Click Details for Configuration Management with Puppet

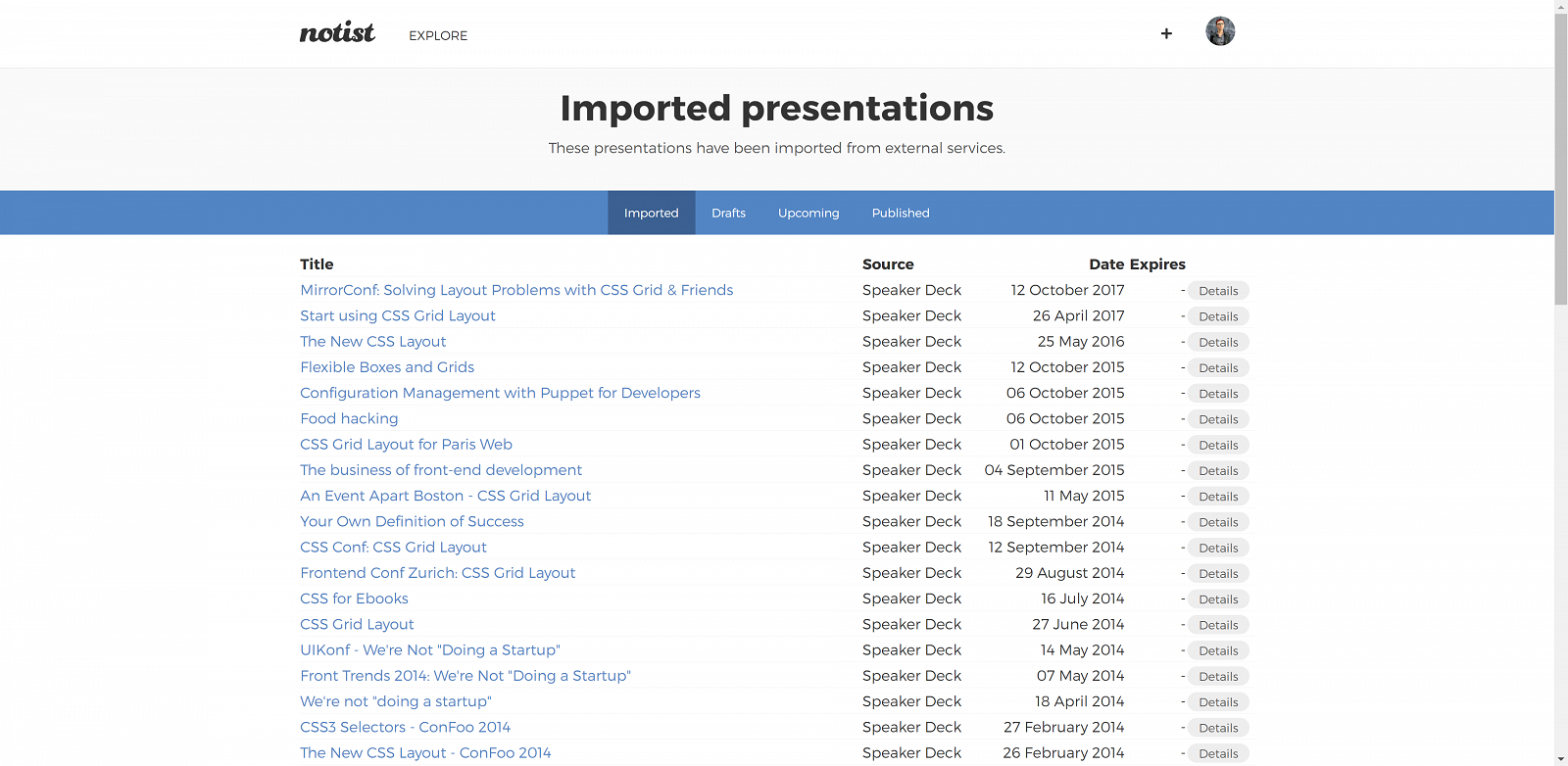(x=1218, y=394)
